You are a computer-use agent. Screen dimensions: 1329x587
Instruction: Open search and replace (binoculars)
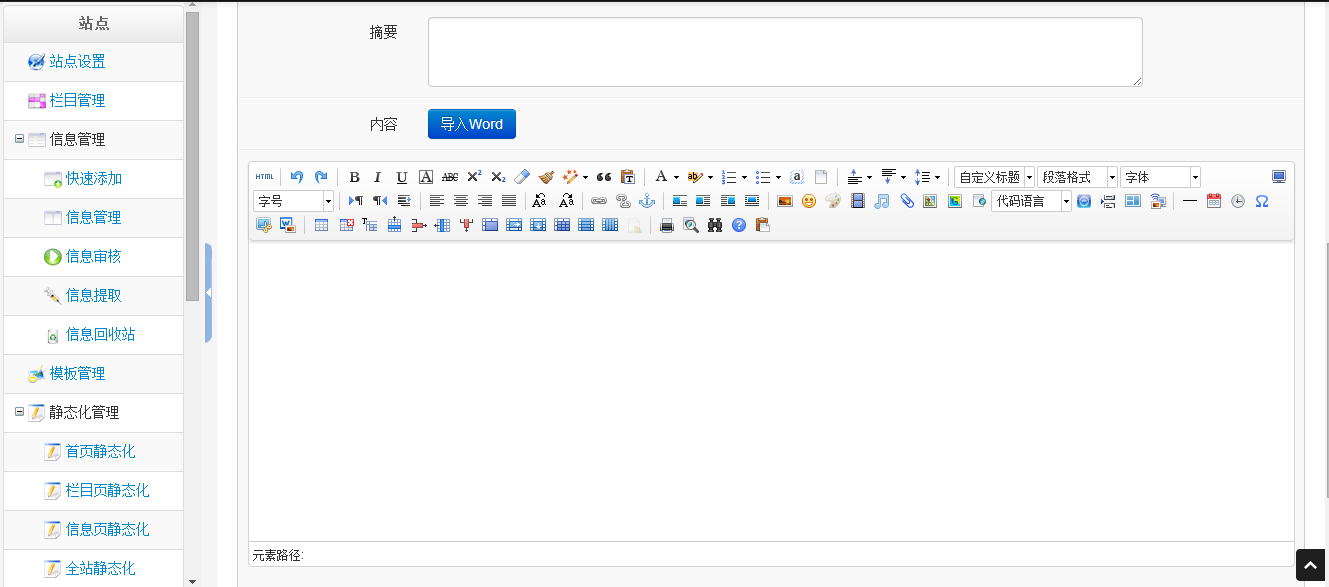[x=715, y=225]
